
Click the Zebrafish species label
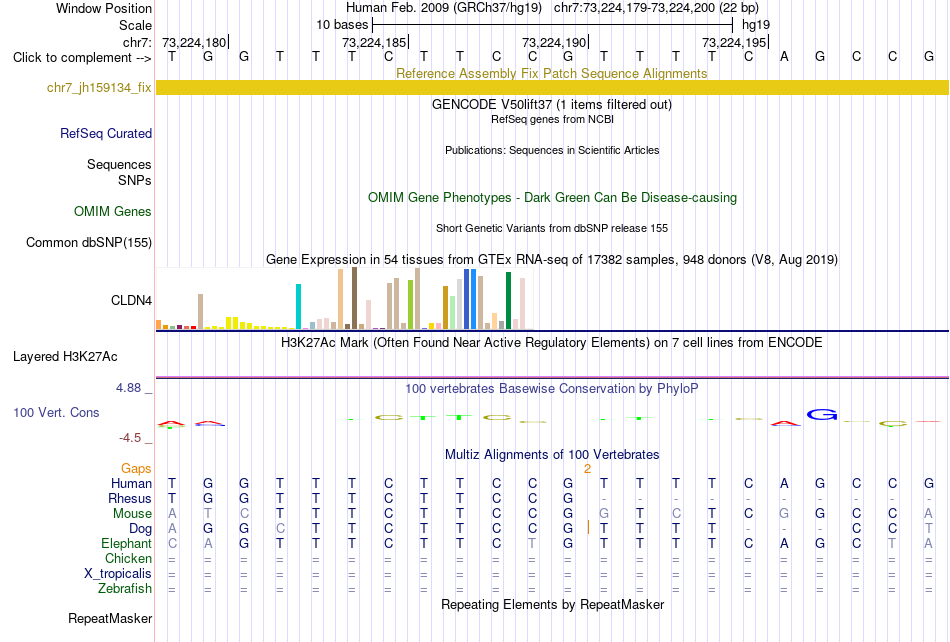tap(125, 588)
